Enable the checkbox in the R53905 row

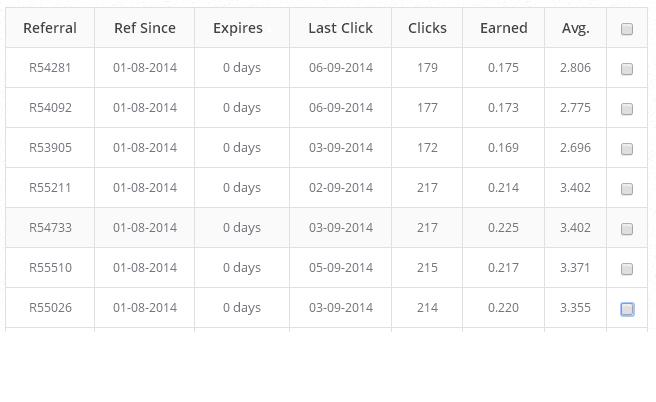click(627, 149)
